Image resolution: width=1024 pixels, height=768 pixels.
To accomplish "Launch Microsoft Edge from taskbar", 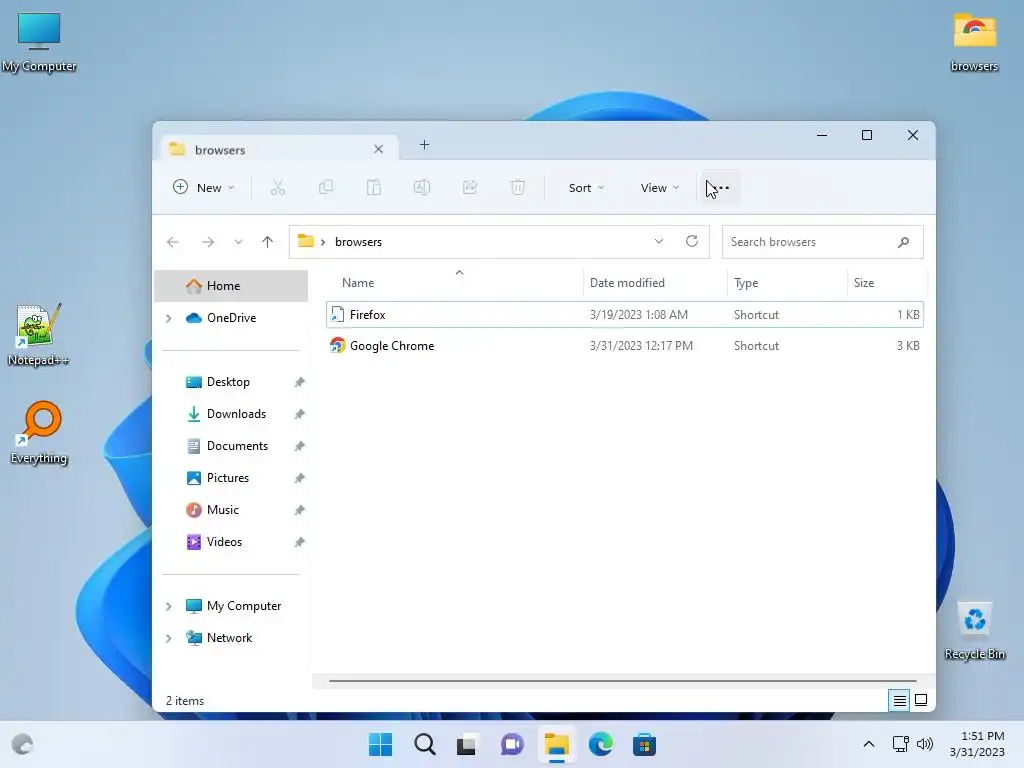I will click(600, 744).
